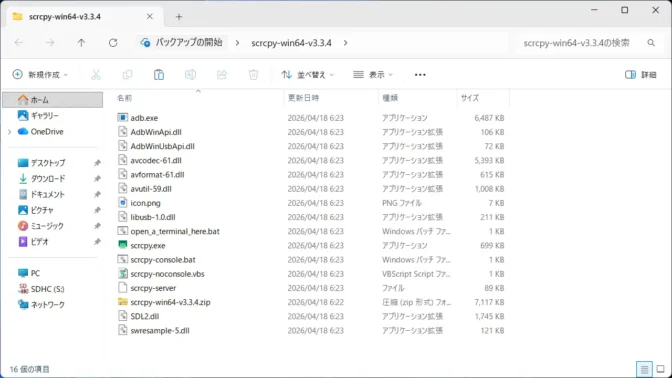Go back with the left arrow

pos(18,42)
